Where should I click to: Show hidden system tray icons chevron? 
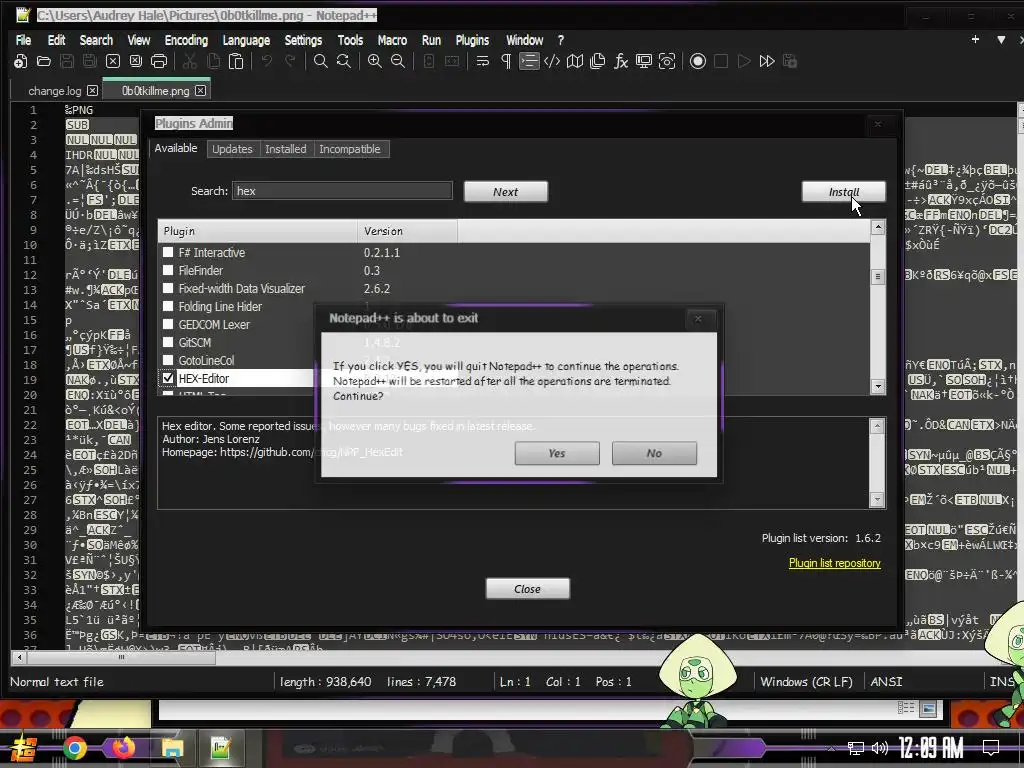click(x=831, y=748)
